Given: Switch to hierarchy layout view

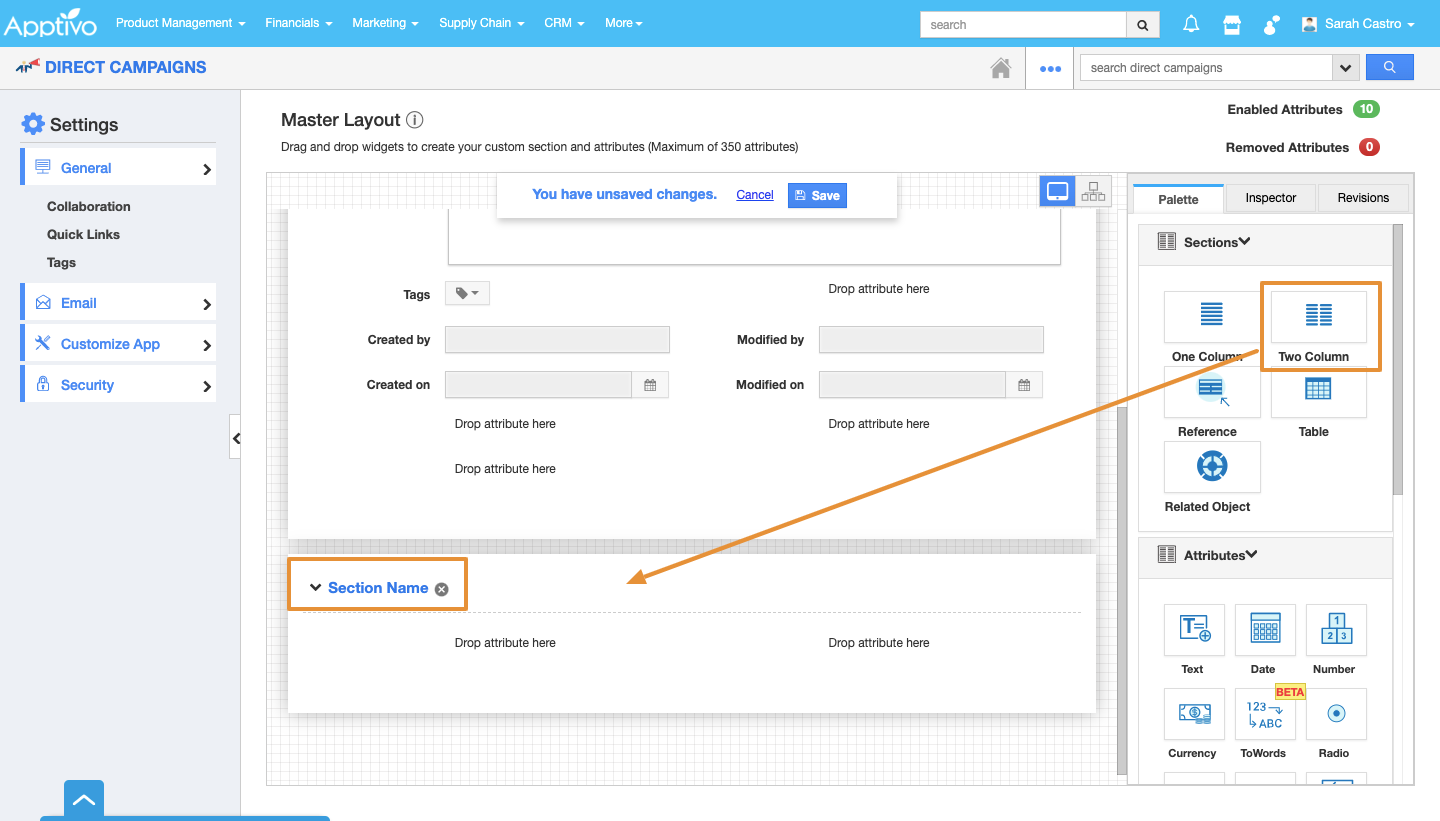Looking at the screenshot, I should tap(1093, 191).
